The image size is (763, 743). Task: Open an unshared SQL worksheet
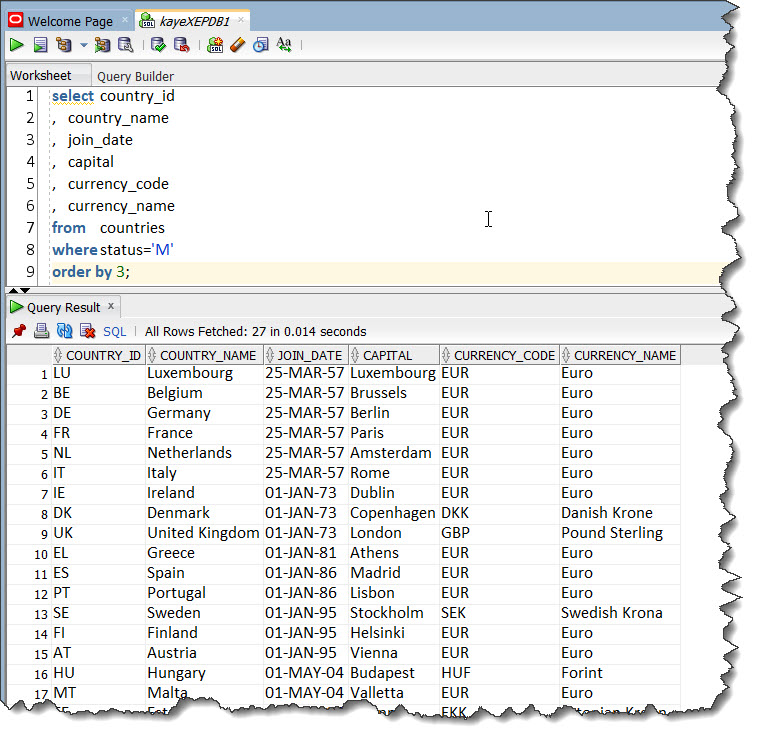pyautogui.click(x=215, y=45)
